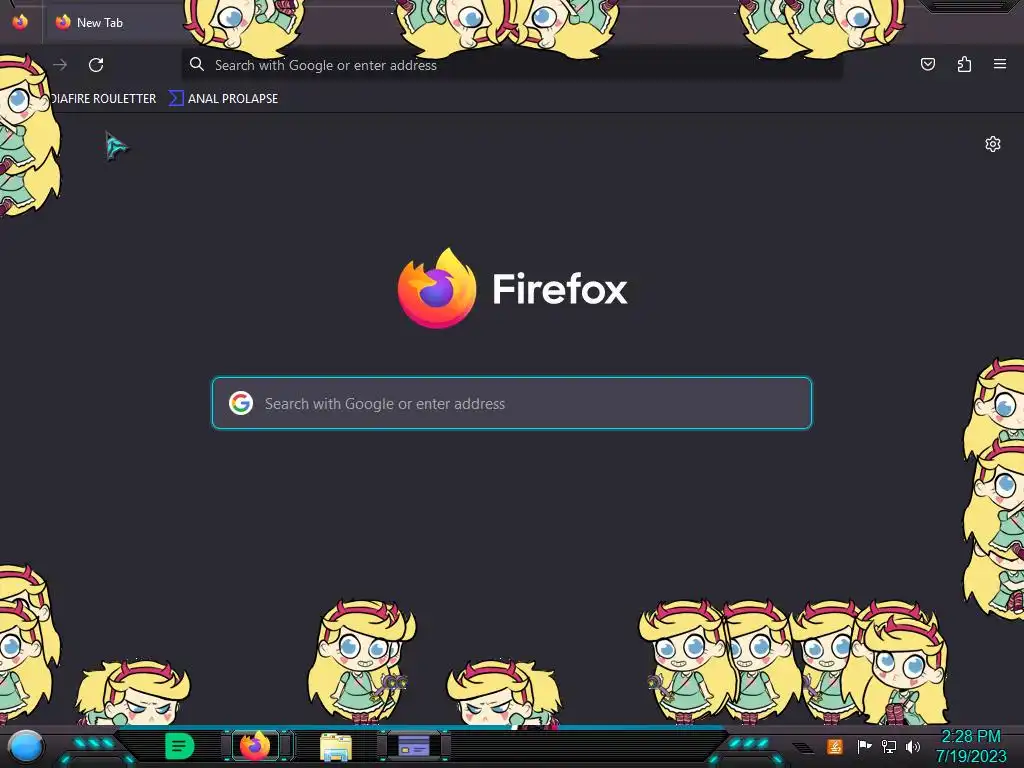Viewport: 1024px width, 768px height.
Task: Open the ANAL PROLAPSE bookmark
Action: (x=224, y=99)
